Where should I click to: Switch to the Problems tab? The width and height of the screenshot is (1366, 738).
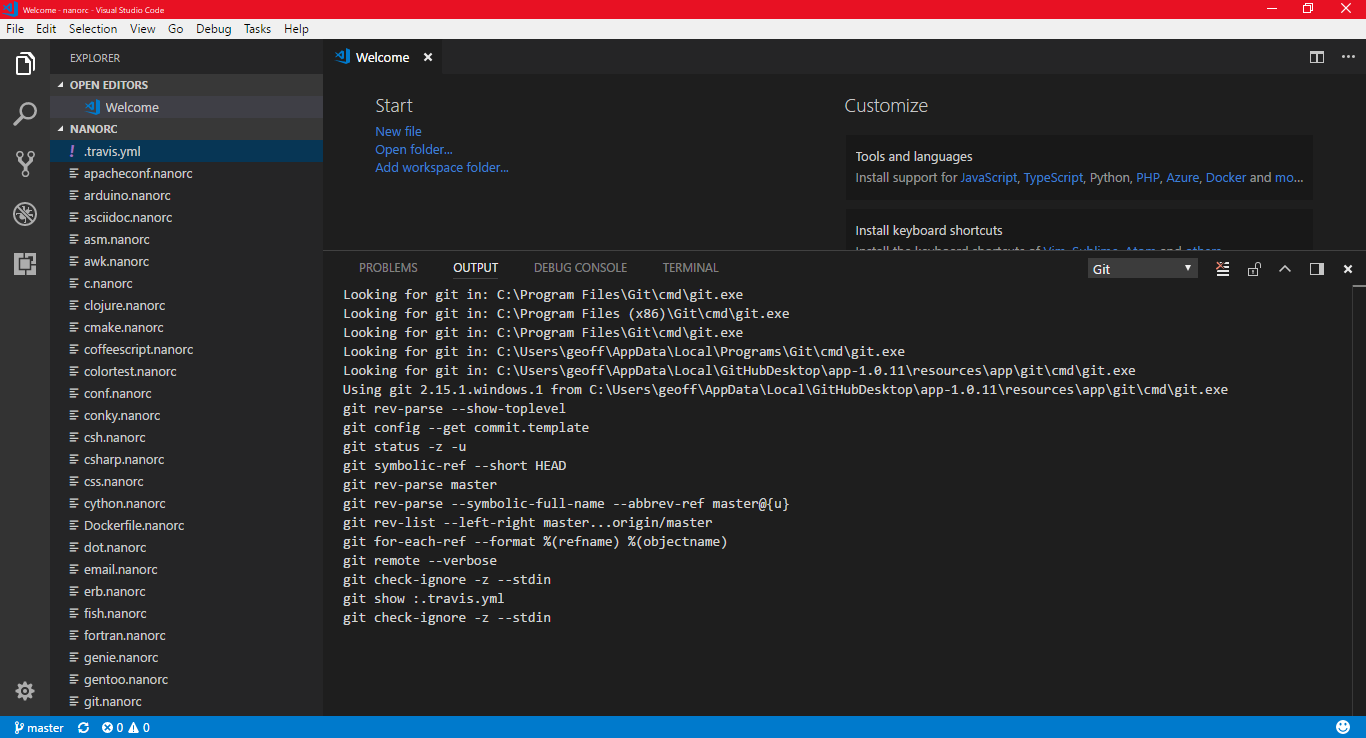[388, 268]
